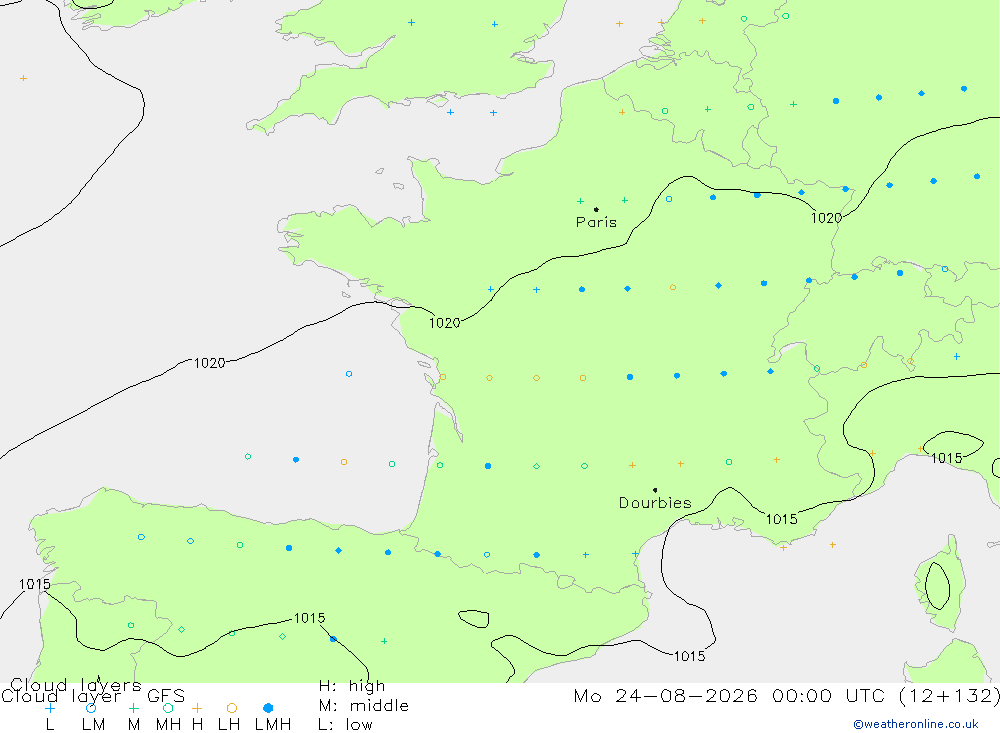Click the black Paris city marker dot
Screen dimensions: 1000x733
click(596, 209)
